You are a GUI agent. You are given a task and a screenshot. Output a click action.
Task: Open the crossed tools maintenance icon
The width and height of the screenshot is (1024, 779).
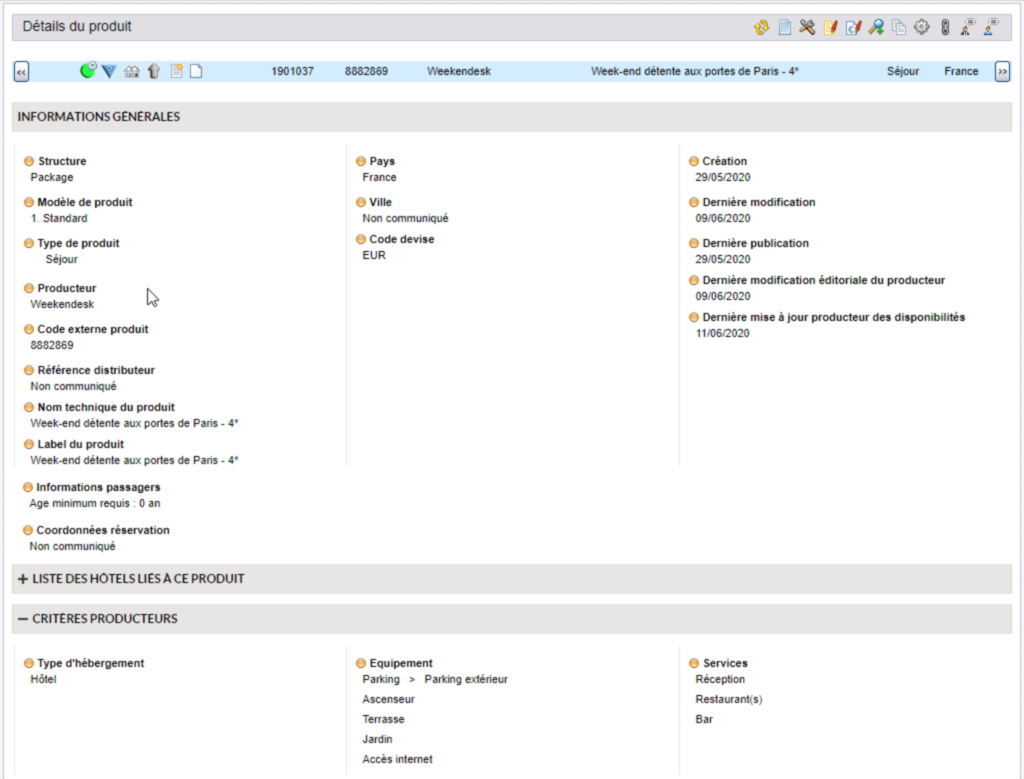click(807, 27)
